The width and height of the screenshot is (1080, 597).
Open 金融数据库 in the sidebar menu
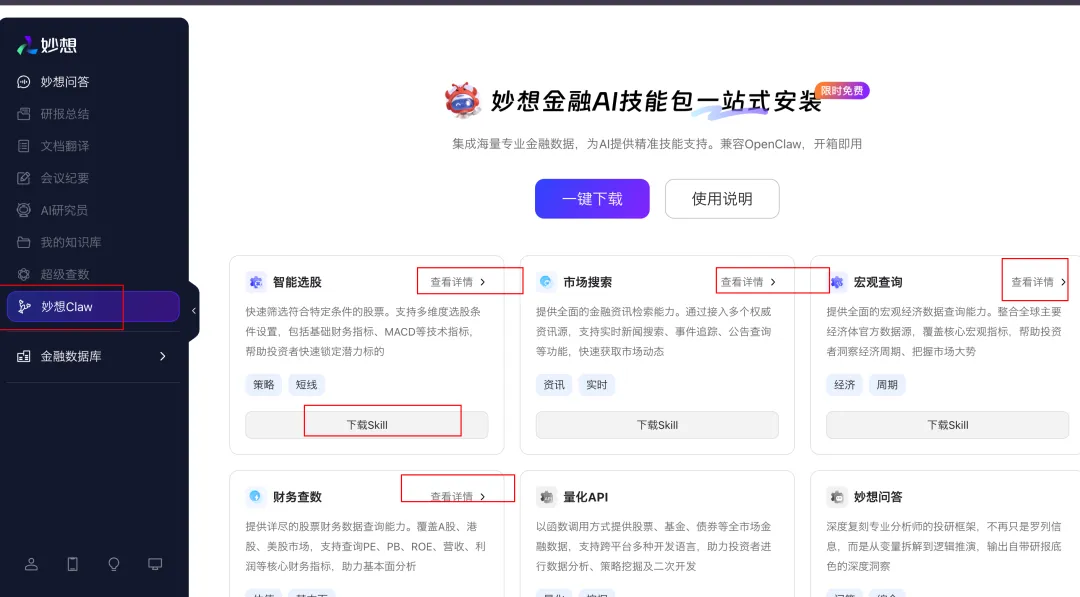93,356
